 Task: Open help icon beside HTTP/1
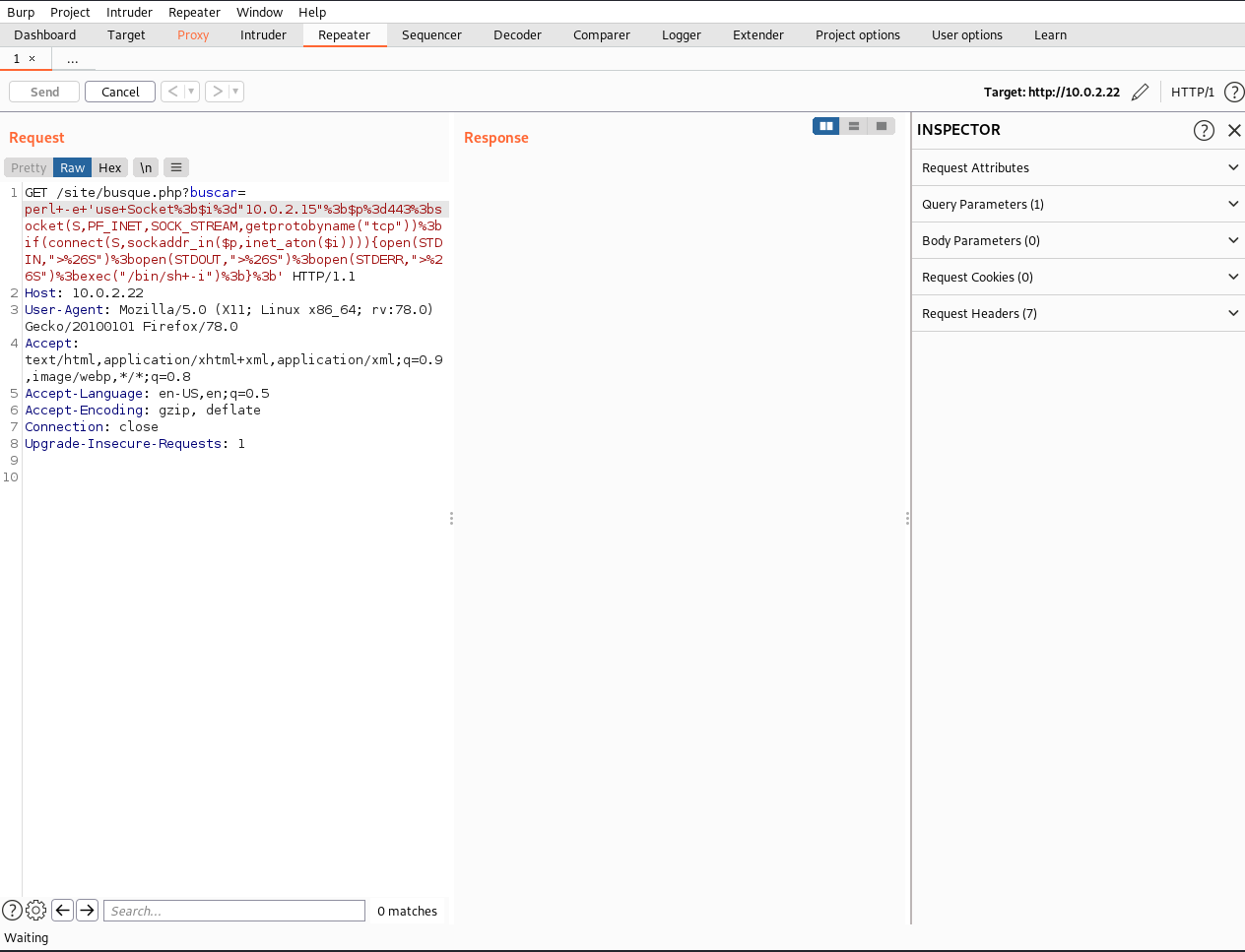pos(1233,92)
